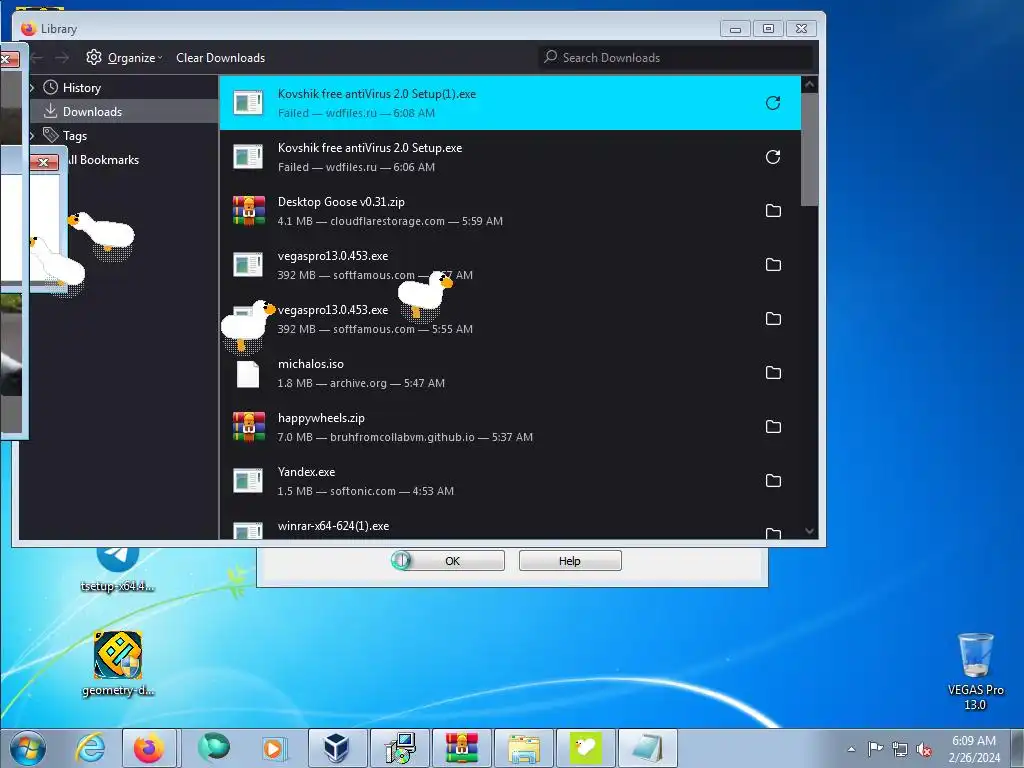Show Yandex.exe in folder
Image resolution: width=1024 pixels, height=768 pixels.
point(773,481)
